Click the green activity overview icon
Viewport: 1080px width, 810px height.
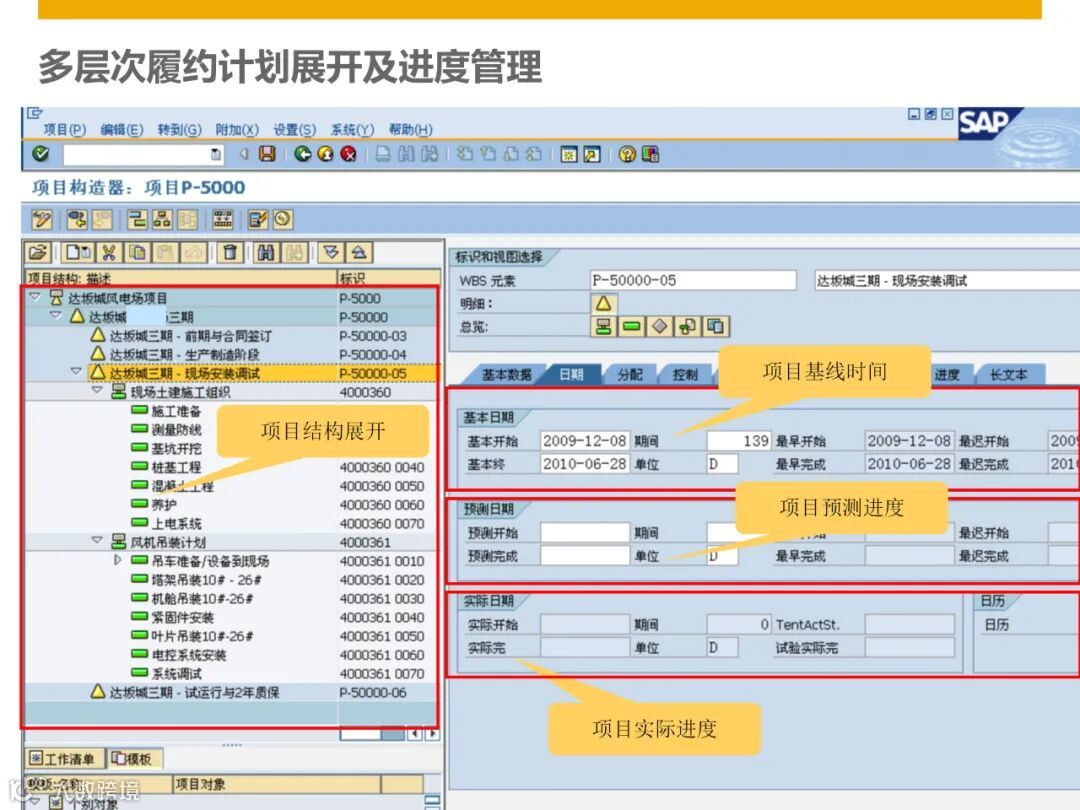[632, 326]
